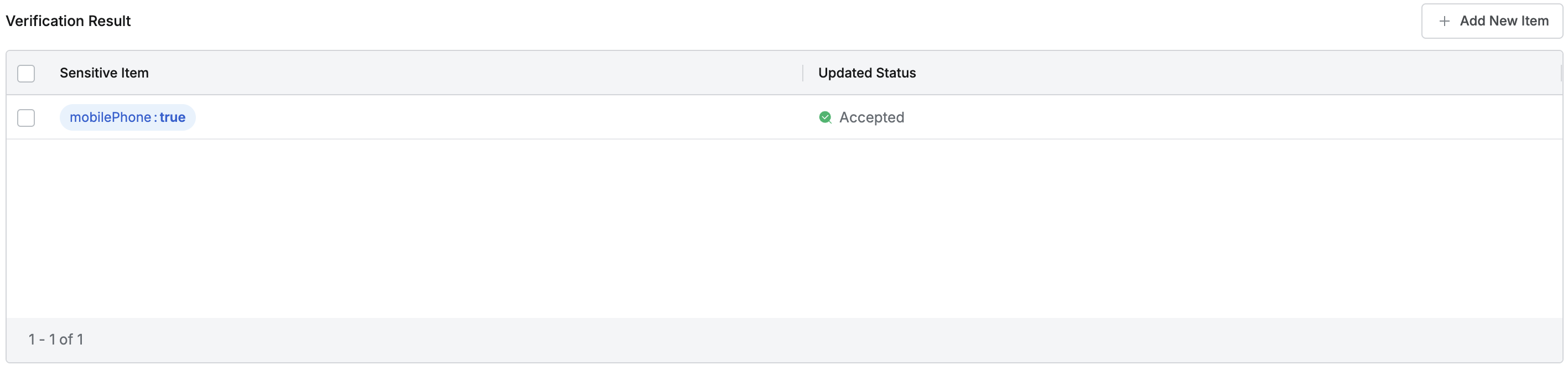1568x370 pixels.
Task: Toggle the select-all checkbox in table header
Action: click(26, 74)
